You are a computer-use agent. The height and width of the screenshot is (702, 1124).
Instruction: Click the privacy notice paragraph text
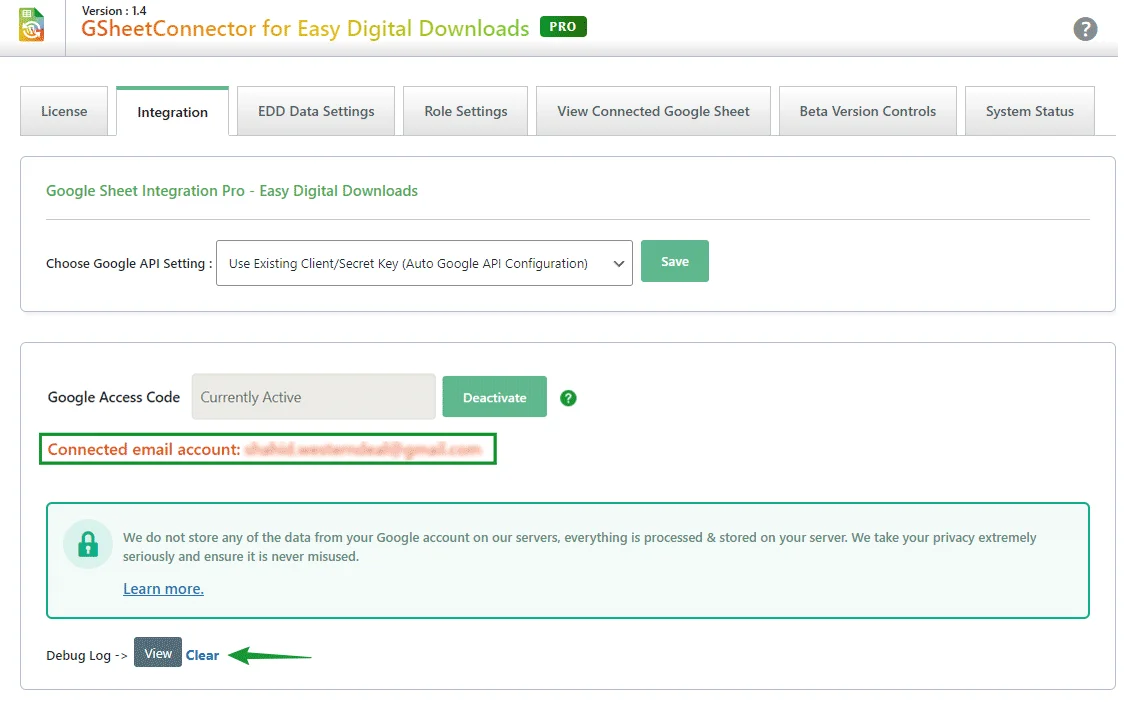[579, 546]
